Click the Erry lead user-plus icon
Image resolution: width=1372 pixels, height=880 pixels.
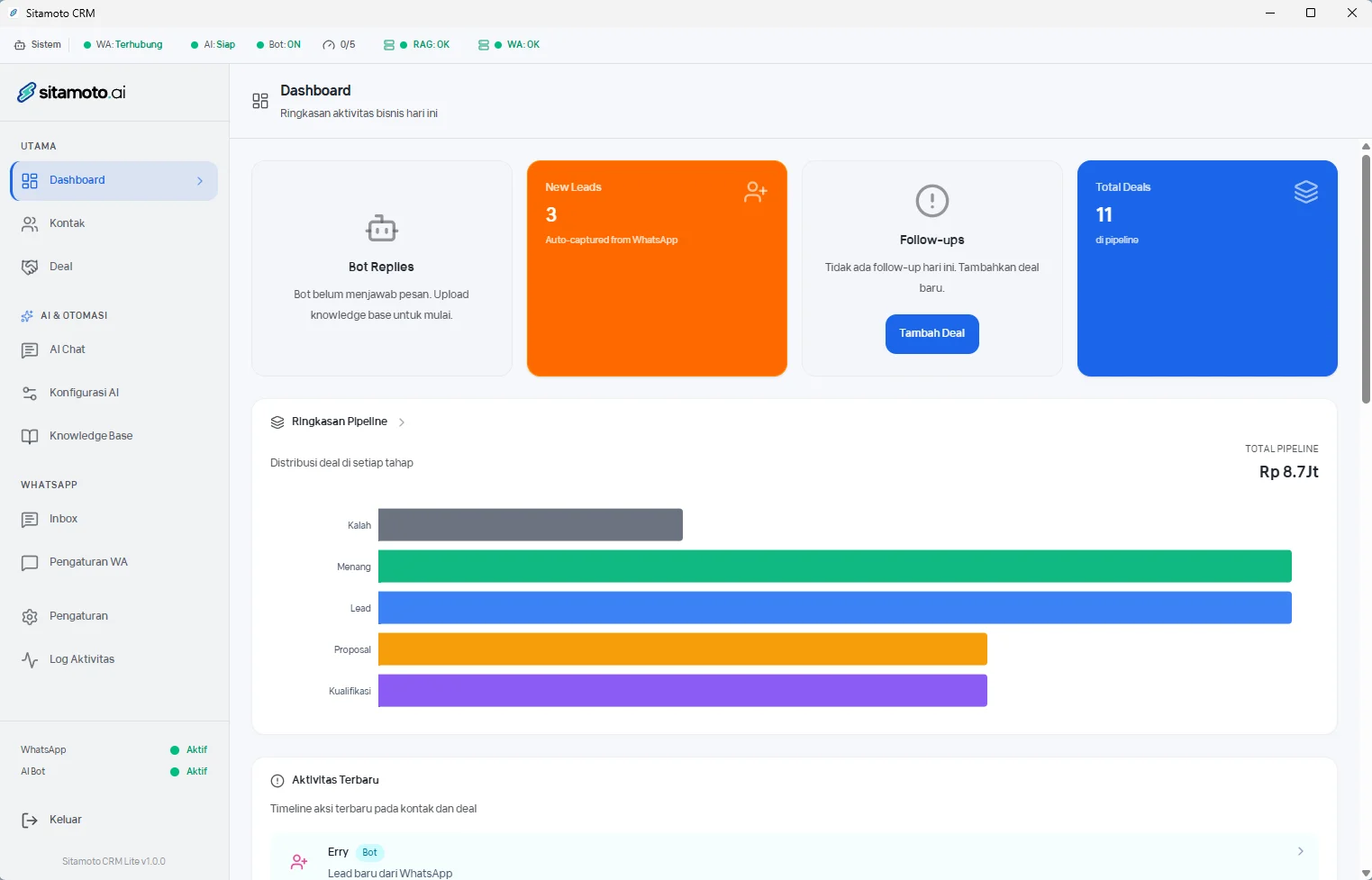pyautogui.click(x=299, y=862)
